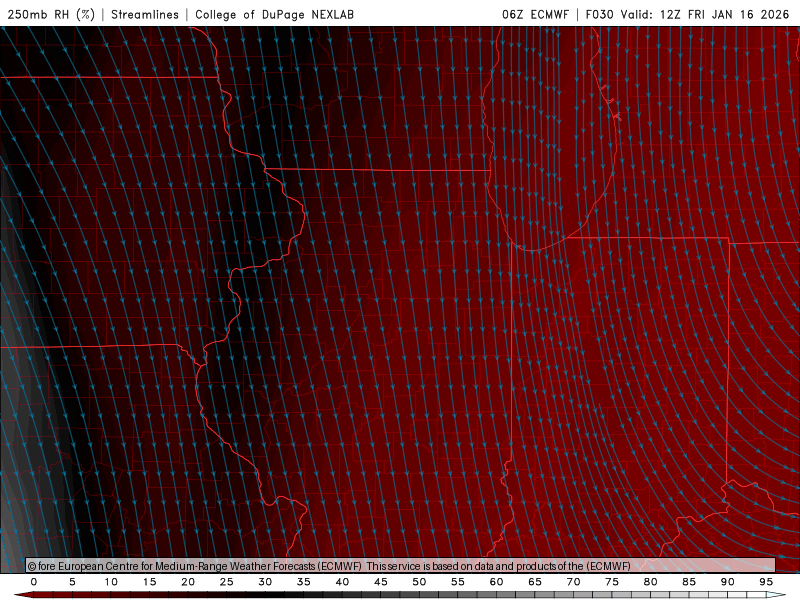This screenshot has width=800, height=600.
Task: Click the "65" tick label on the color scale
Action: (x=535, y=582)
